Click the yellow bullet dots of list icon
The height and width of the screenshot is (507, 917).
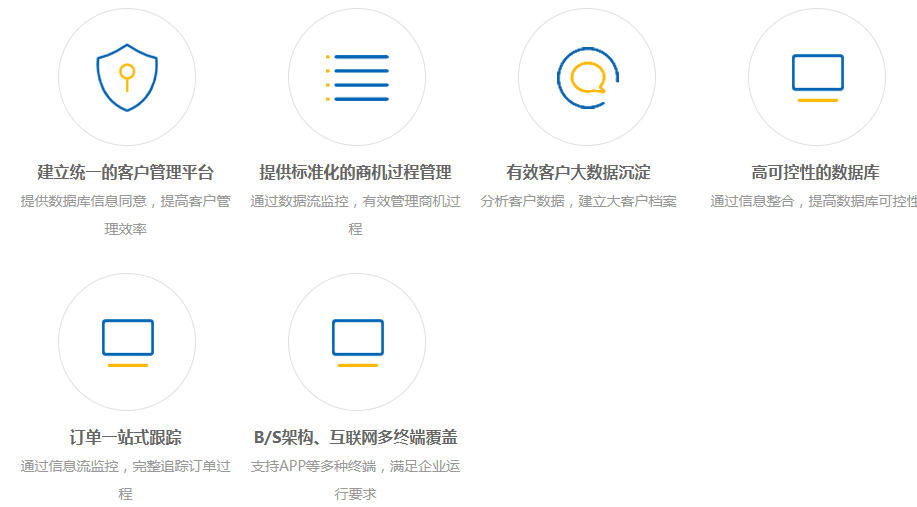coord(327,78)
